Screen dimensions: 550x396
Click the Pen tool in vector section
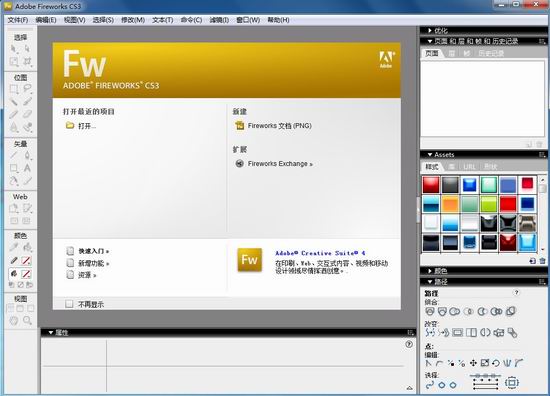click(x=27, y=155)
